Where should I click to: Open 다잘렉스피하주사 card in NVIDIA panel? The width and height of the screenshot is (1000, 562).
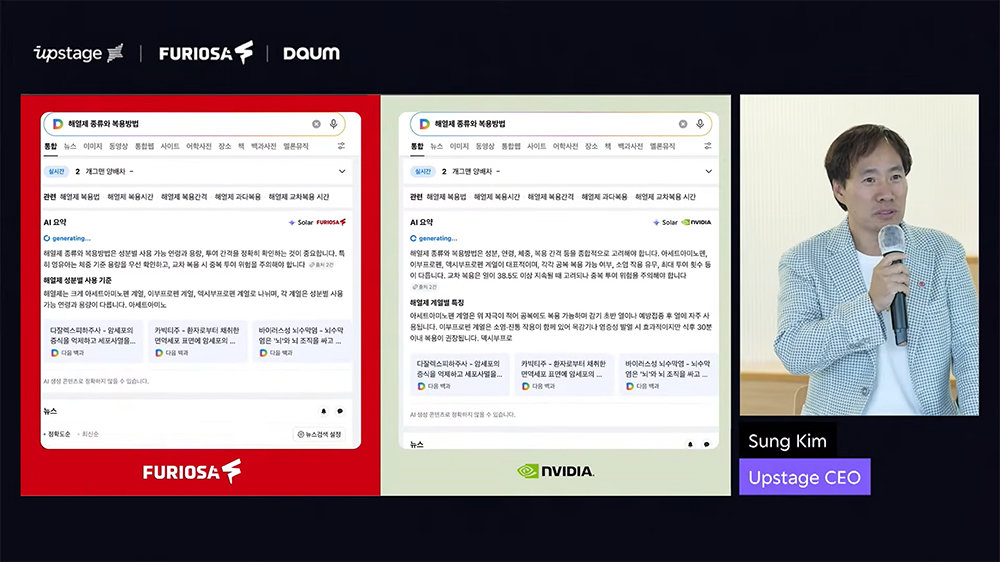459,374
